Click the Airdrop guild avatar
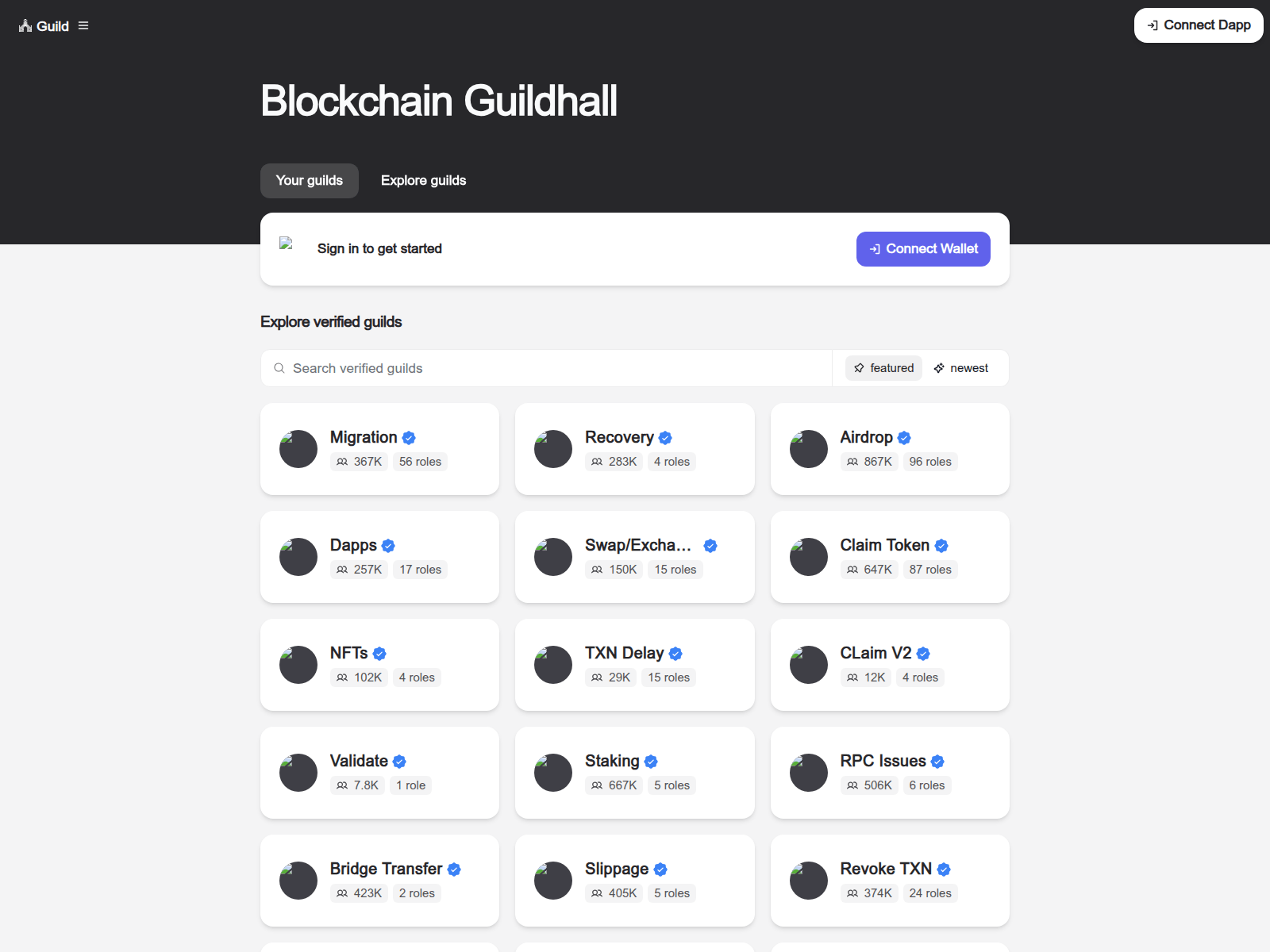This screenshot has height=952, width=1270. click(808, 449)
